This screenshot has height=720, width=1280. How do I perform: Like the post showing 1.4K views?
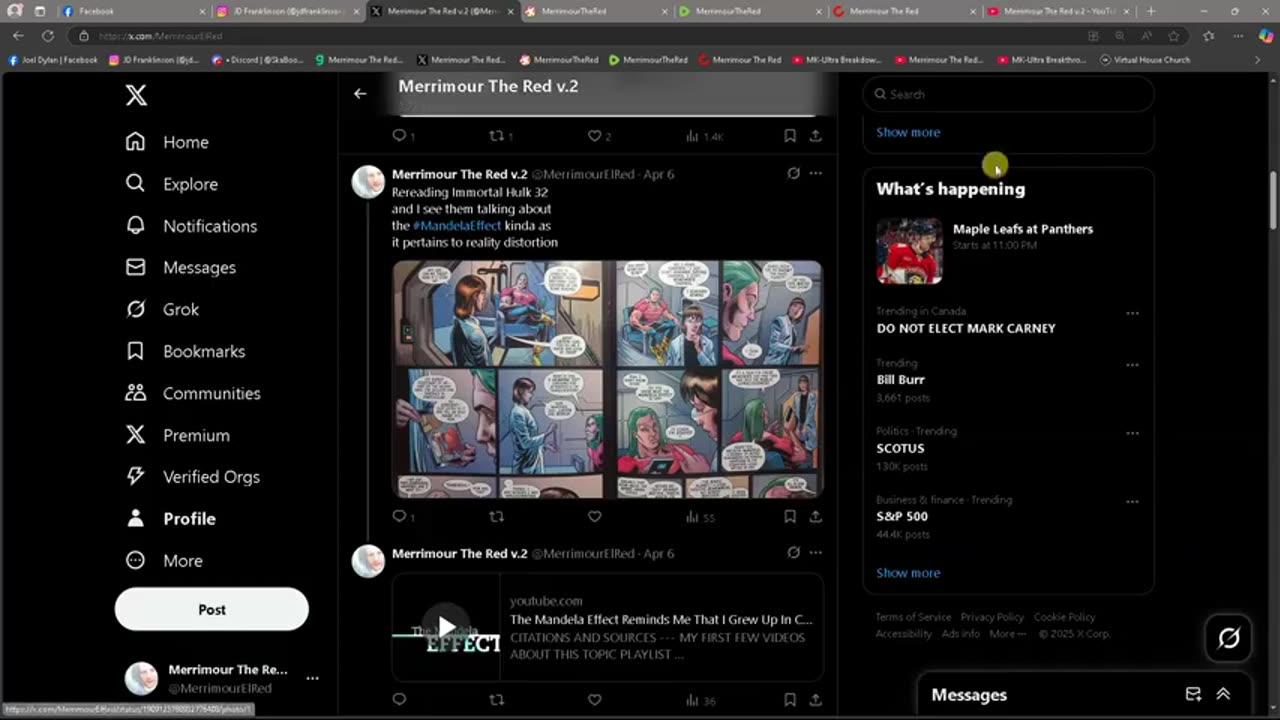click(x=598, y=136)
